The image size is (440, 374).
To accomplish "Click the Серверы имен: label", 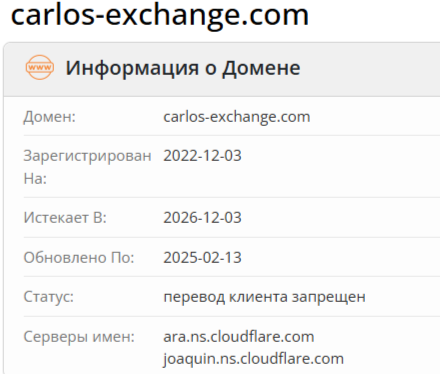I will (79, 337).
